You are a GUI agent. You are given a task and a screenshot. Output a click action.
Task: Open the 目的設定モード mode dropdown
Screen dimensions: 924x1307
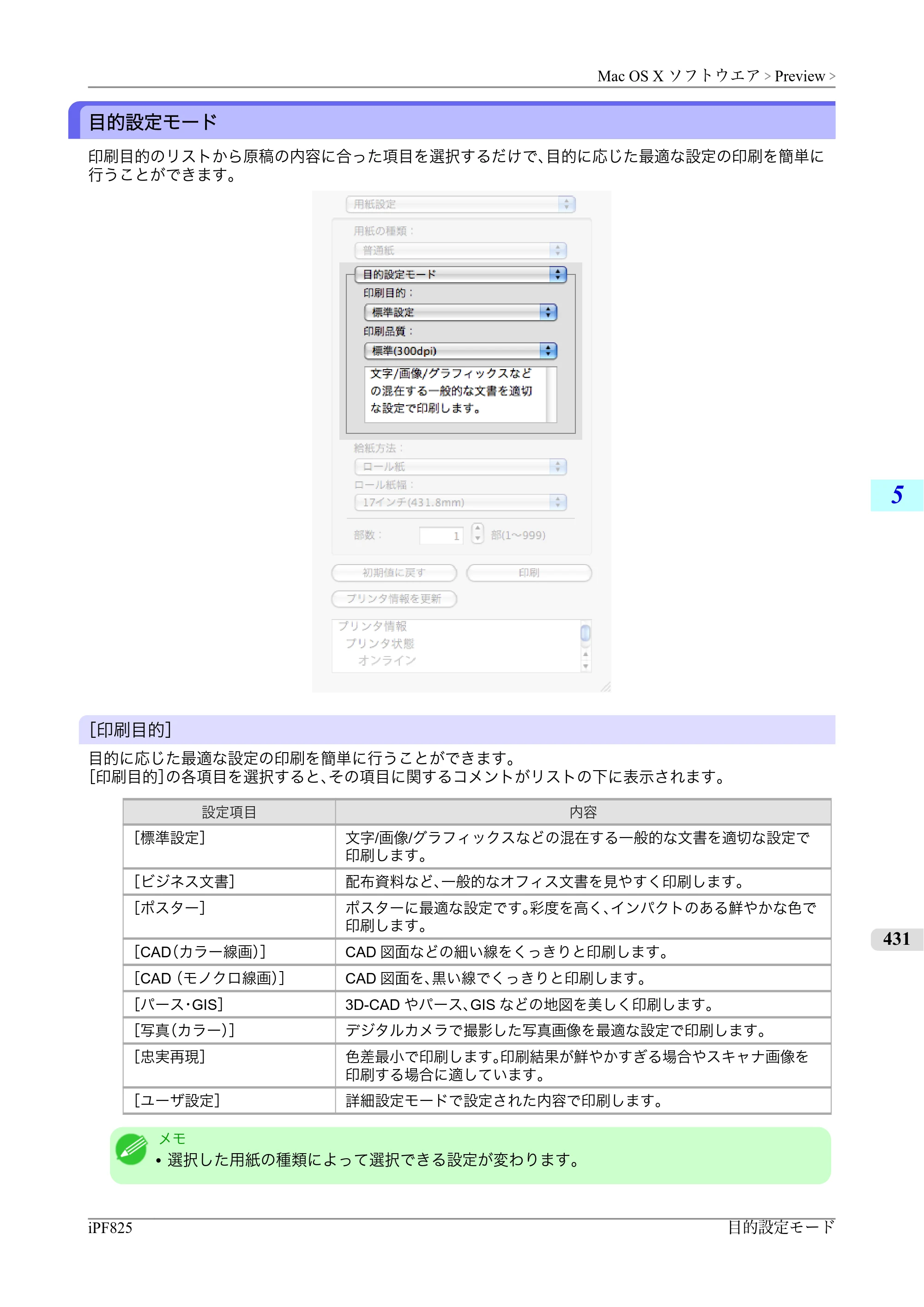coord(460,274)
